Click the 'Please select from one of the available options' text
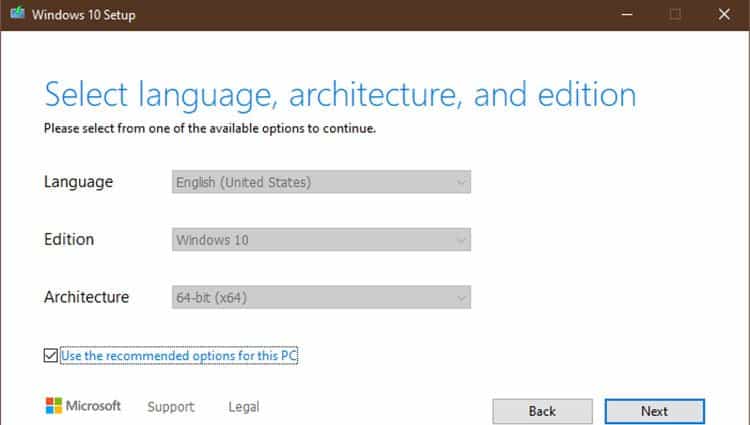750x425 pixels. coord(210,129)
